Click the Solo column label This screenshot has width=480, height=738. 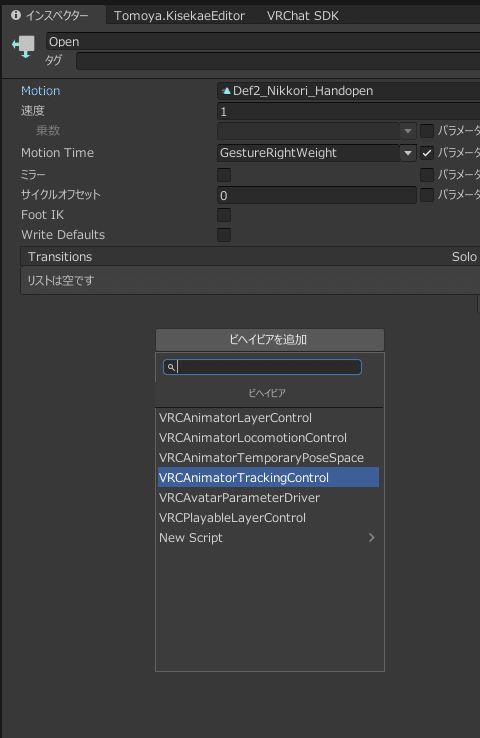(464, 257)
